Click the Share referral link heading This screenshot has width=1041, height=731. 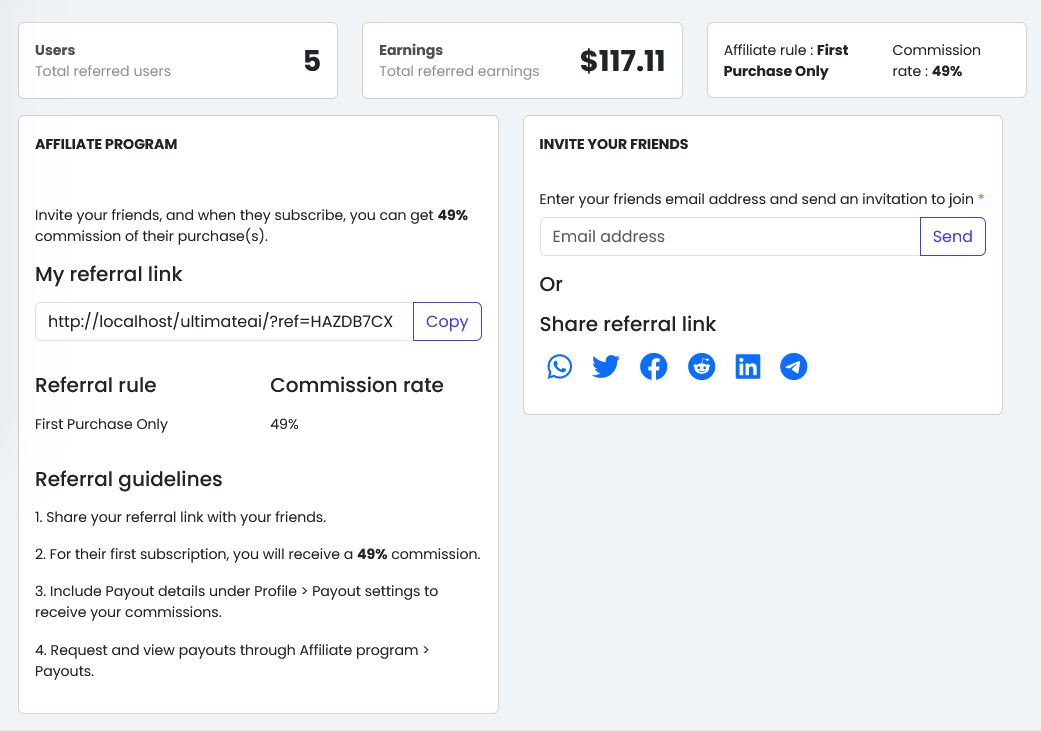628,324
